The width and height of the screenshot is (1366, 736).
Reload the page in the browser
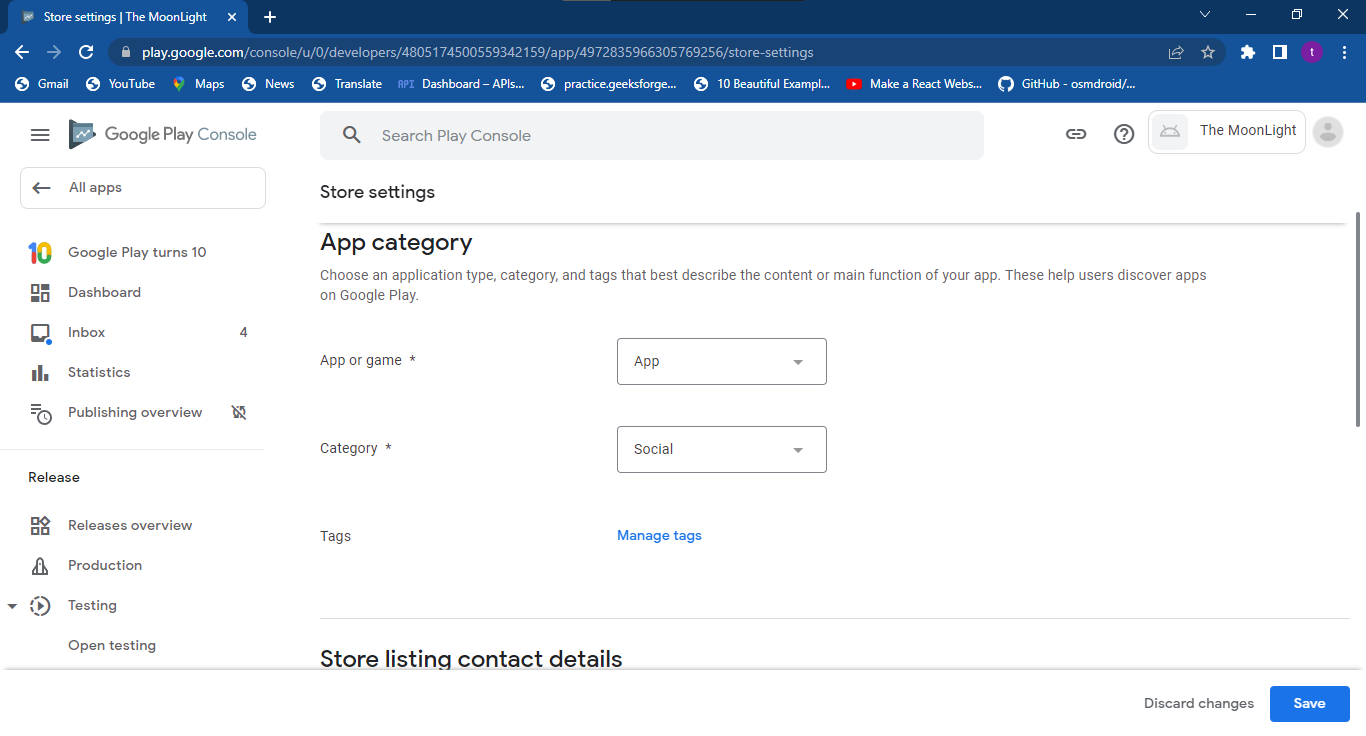86,52
